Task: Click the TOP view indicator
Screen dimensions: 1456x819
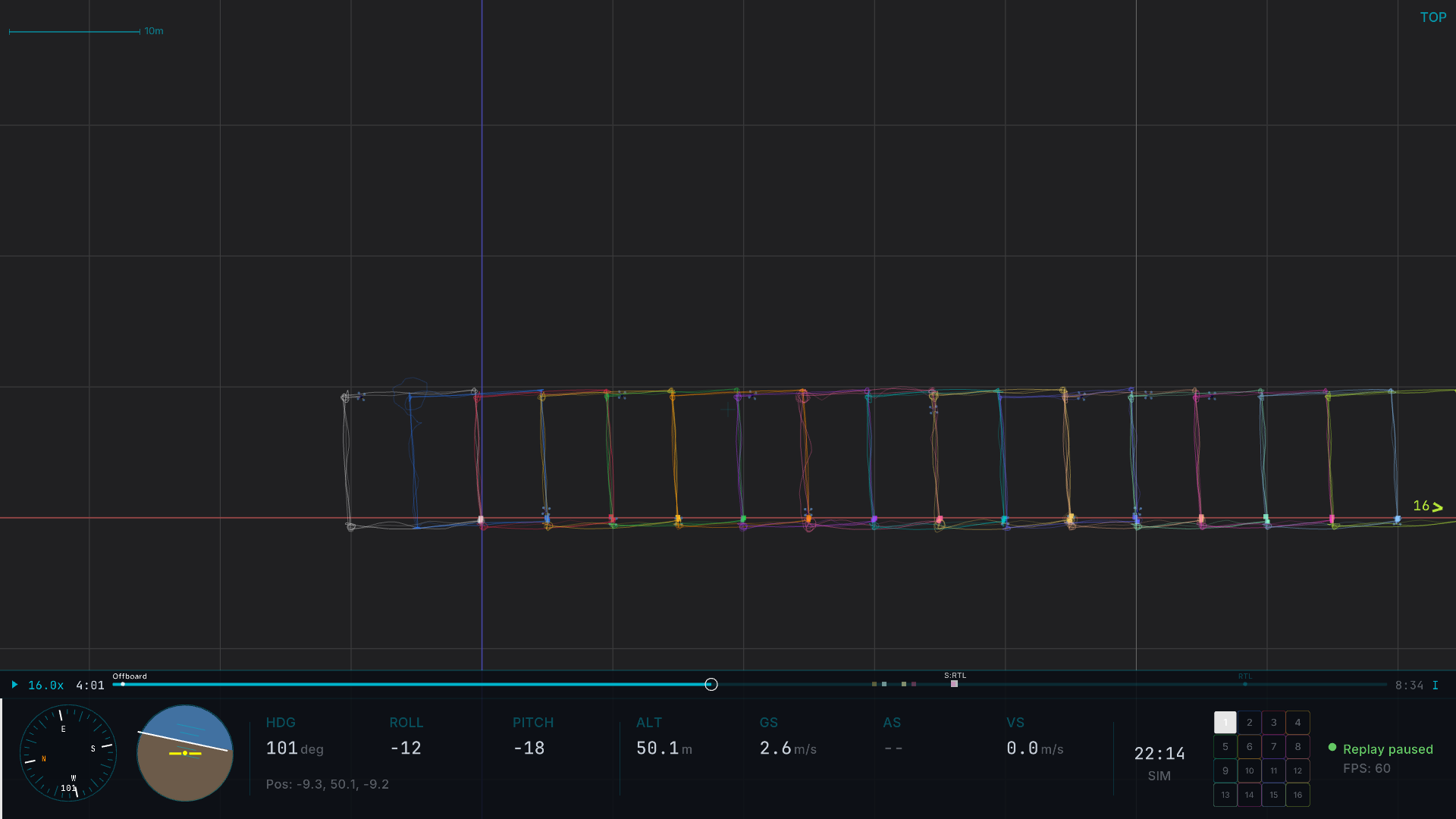Action: click(1432, 17)
